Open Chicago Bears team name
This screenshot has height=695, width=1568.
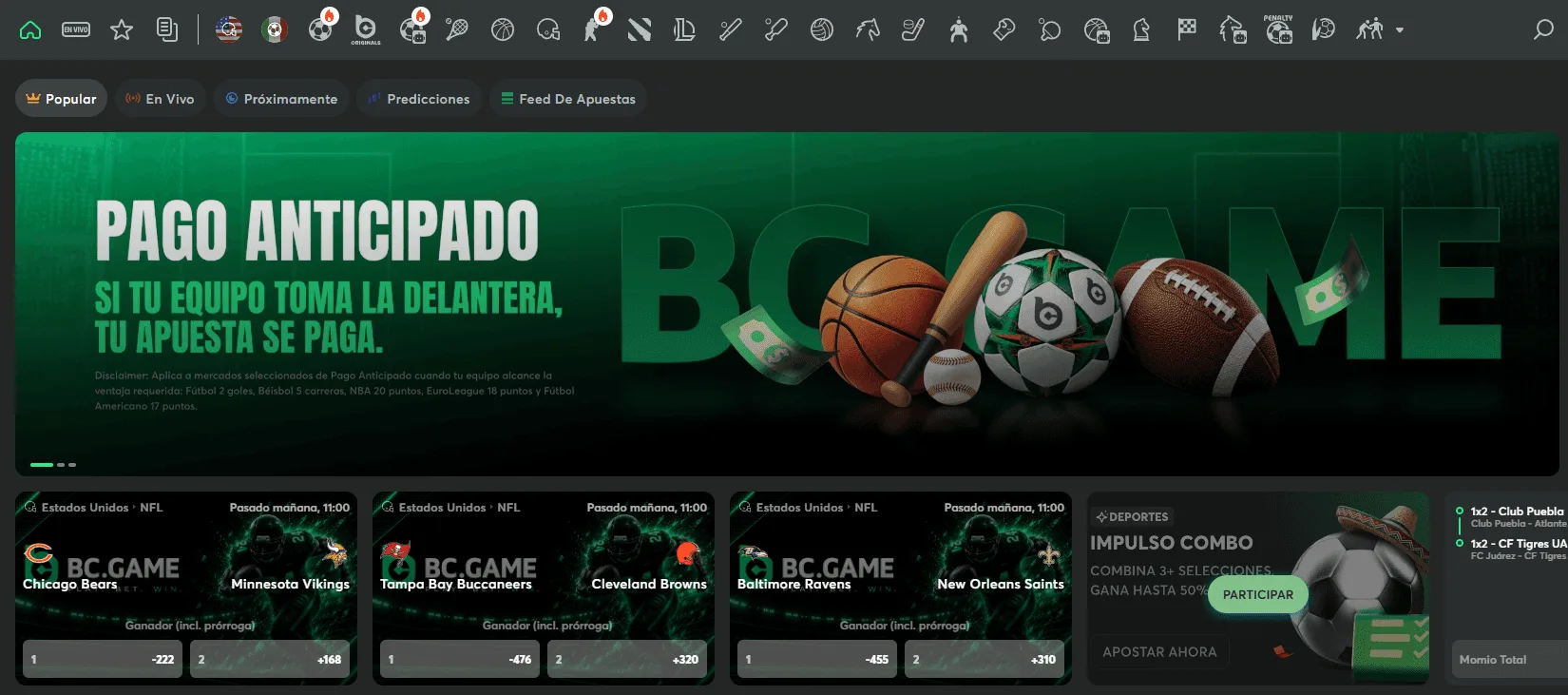coord(70,584)
